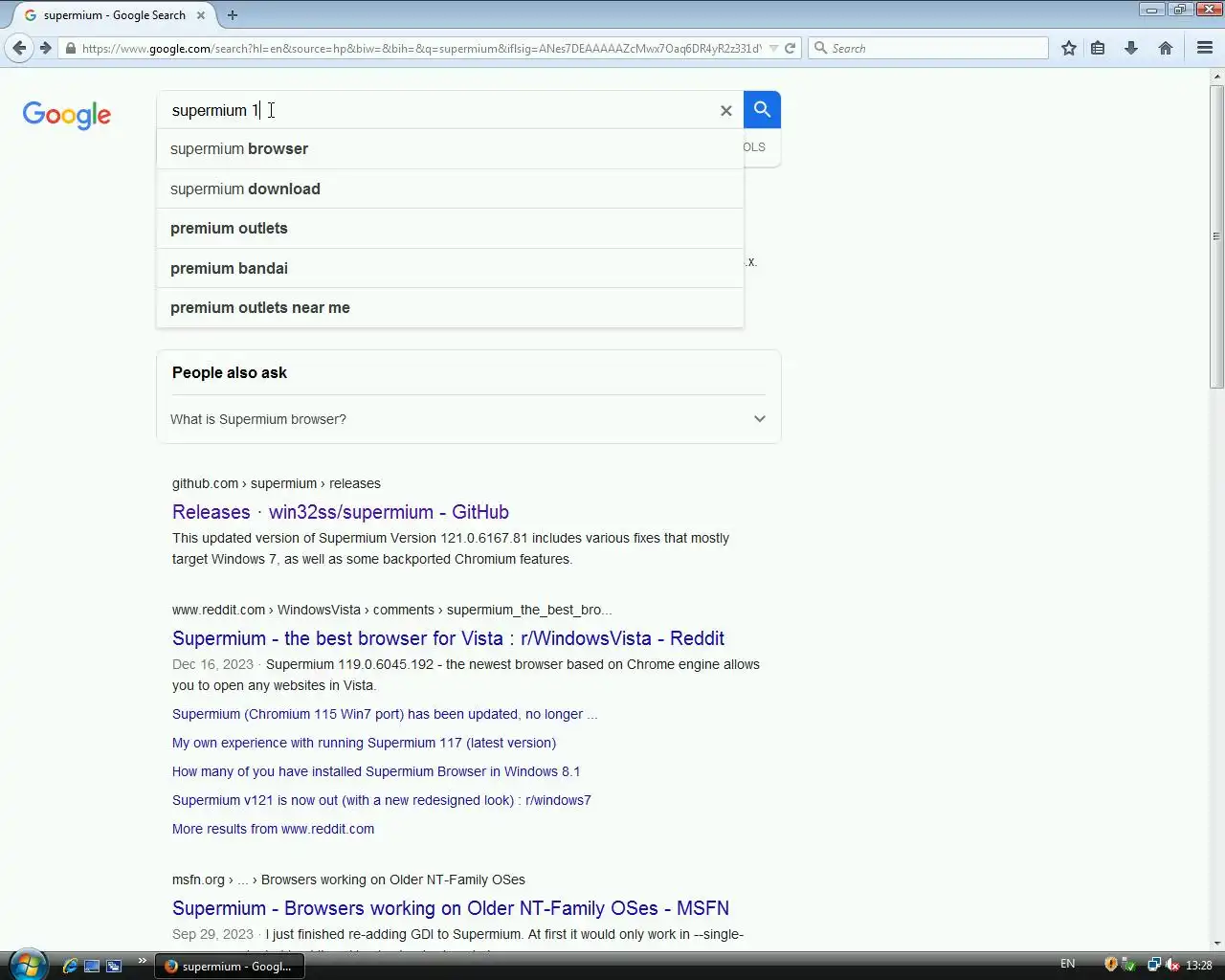This screenshot has width=1225, height=980.
Task: Reload the page with the refresh icon
Action: (791, 48)
